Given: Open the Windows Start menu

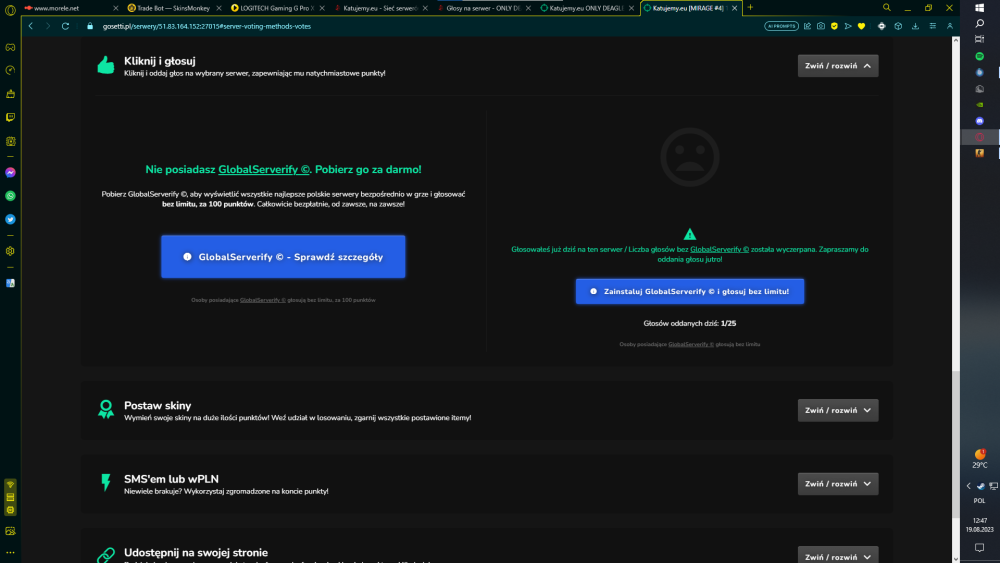Looking at the screenshot, I should click(x=980, y=8).
